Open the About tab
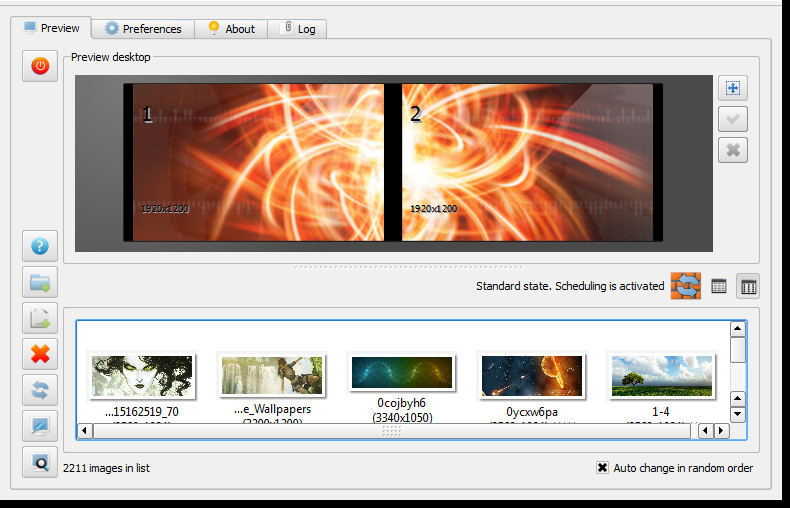This screenshot has height=508, width=790. tap(231, 29)
